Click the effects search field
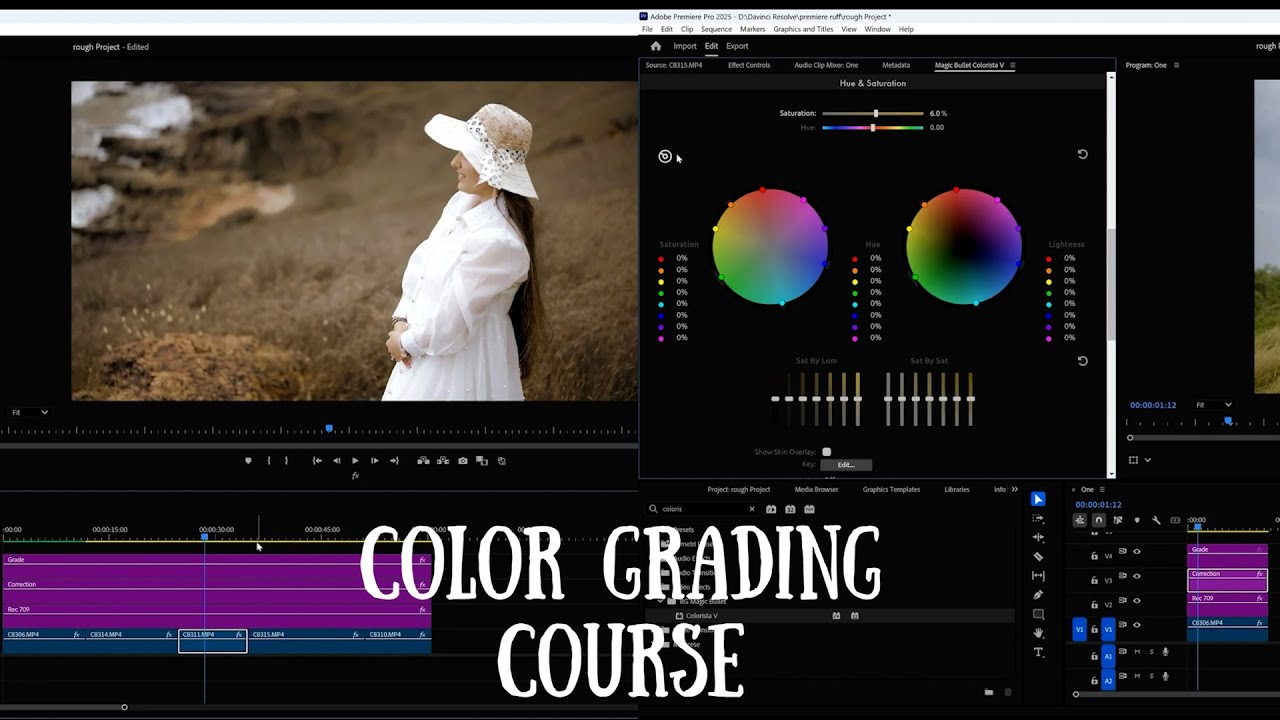 tap(703, 509)
